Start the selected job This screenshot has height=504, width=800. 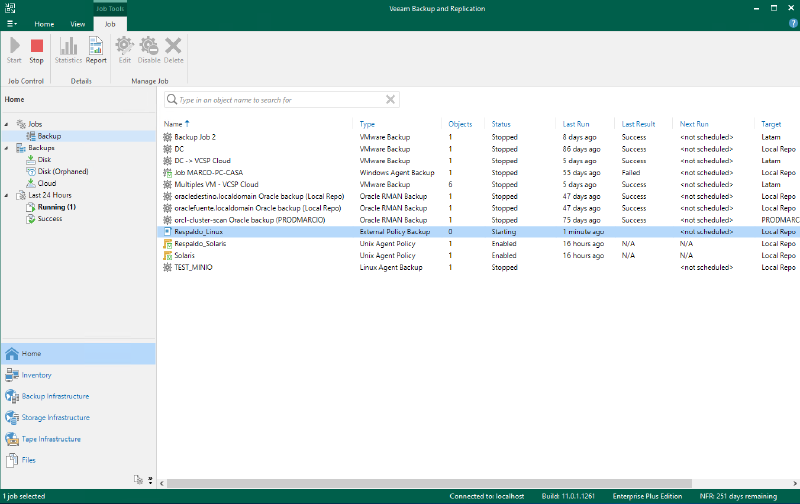pos(14,50)
